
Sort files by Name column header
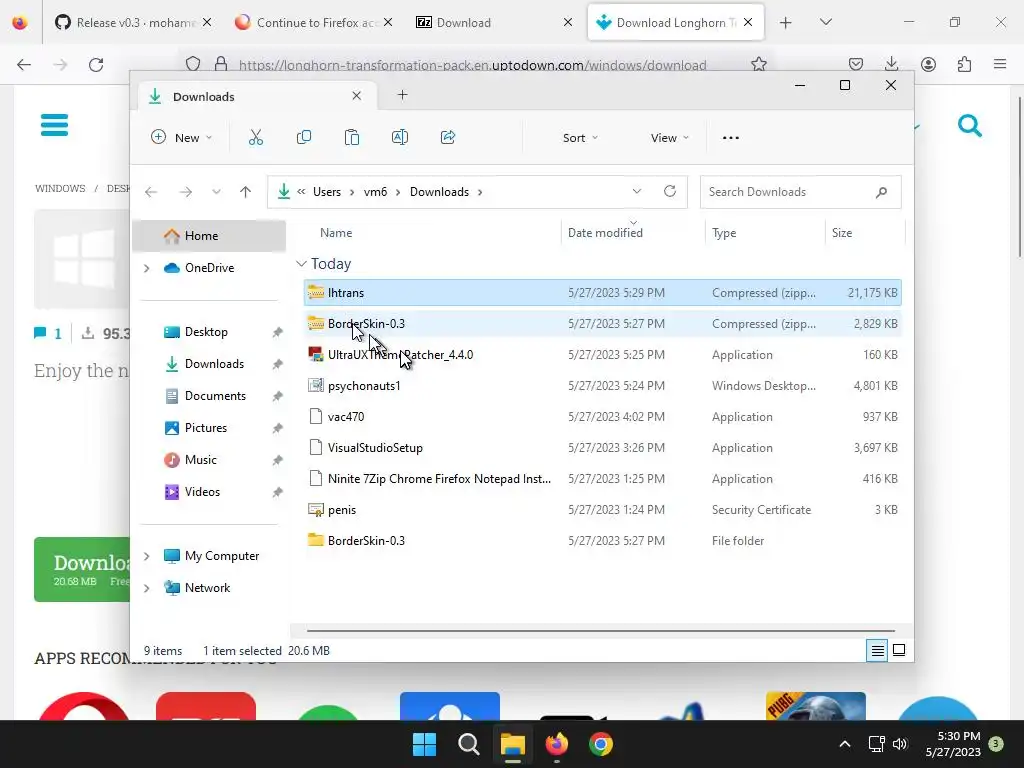pos(431,232)
